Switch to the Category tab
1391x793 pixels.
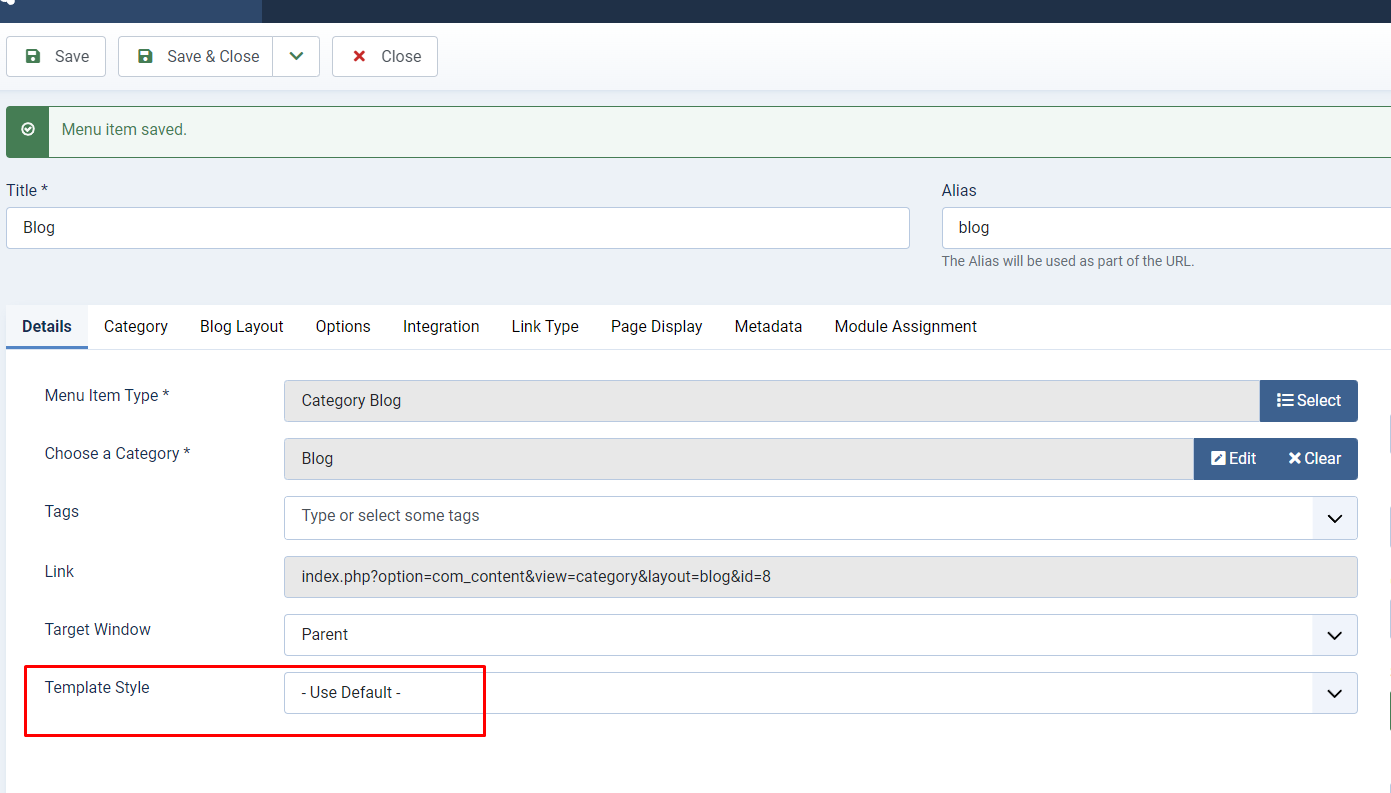click(x=136, y=327)
